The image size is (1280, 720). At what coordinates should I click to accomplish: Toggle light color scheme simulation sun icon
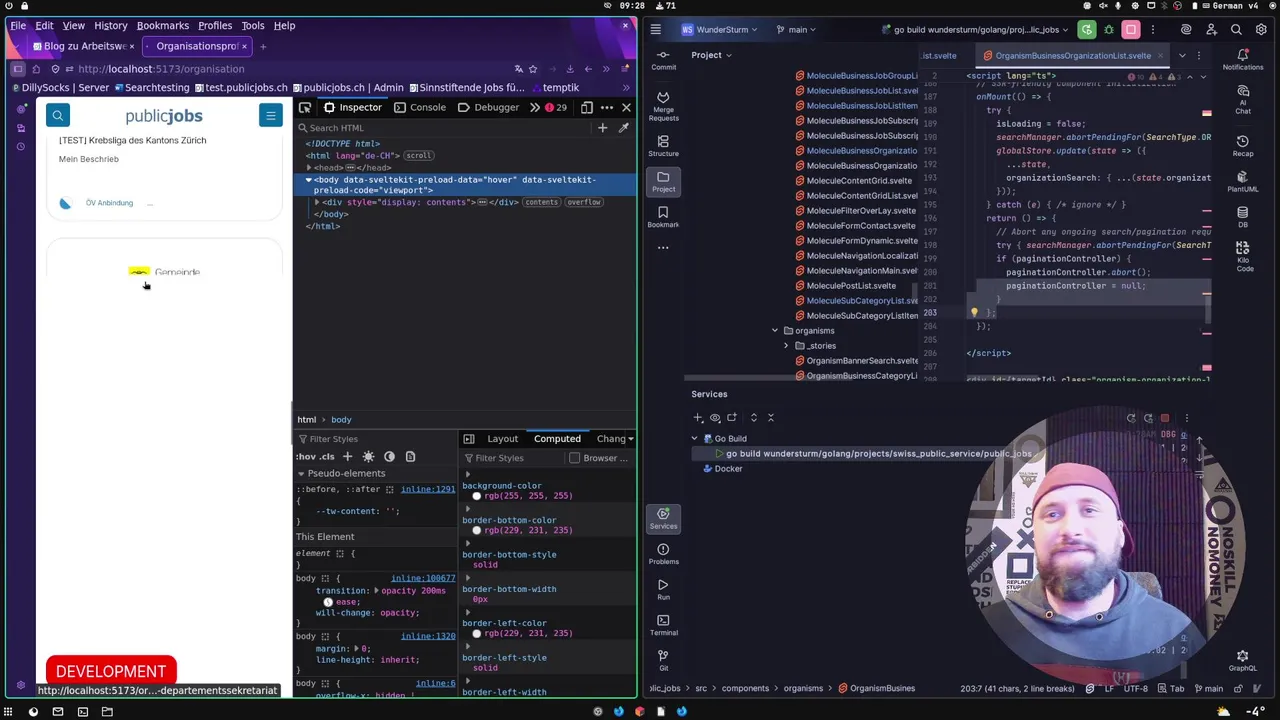click(x=368, y=456)
